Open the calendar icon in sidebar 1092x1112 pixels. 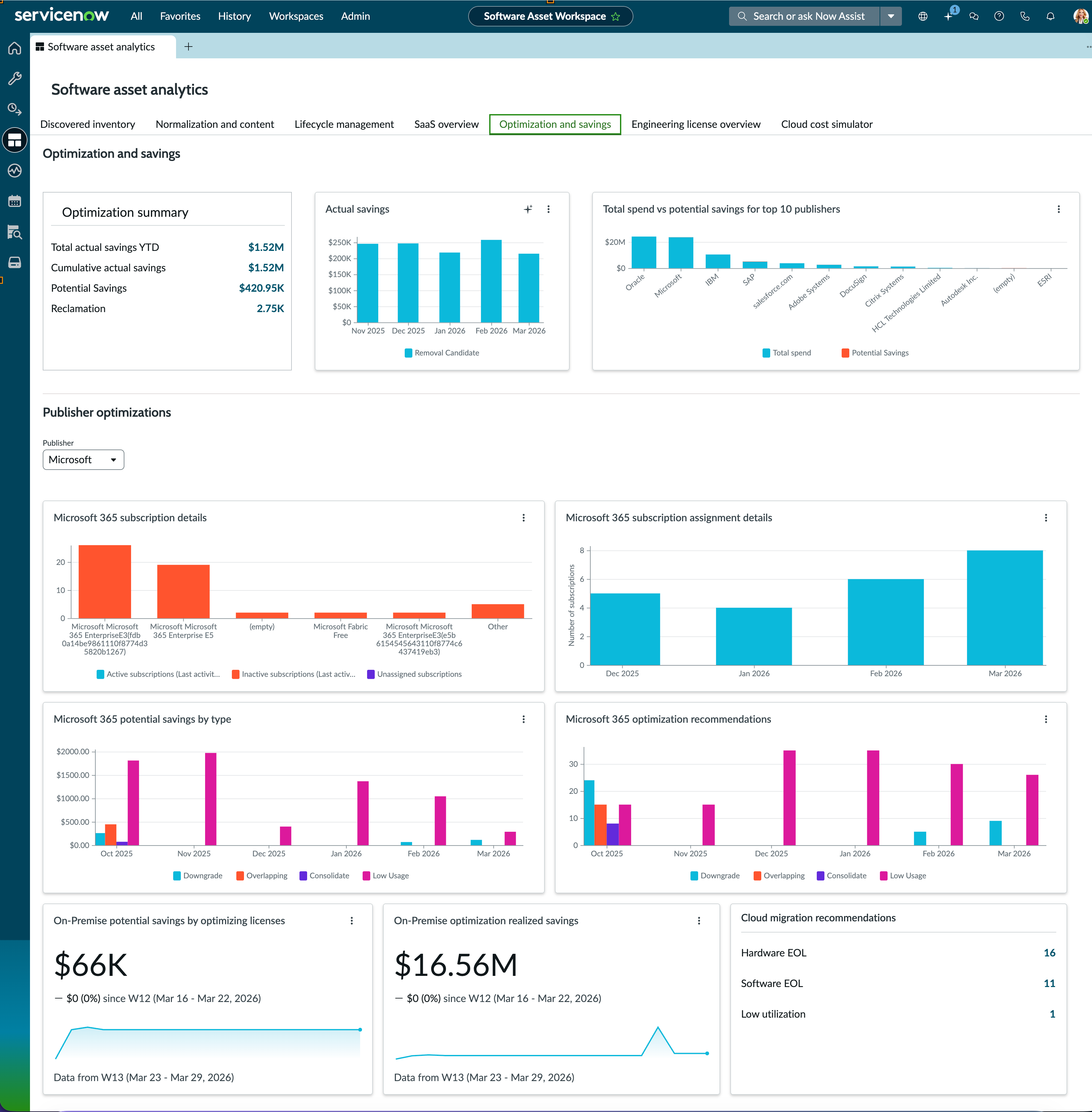tap(15, 201)
